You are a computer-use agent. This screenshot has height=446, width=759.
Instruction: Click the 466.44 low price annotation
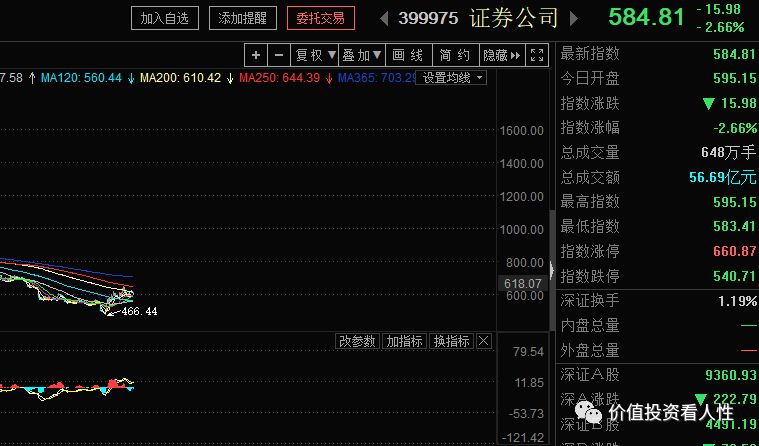[x=139, y=311]
